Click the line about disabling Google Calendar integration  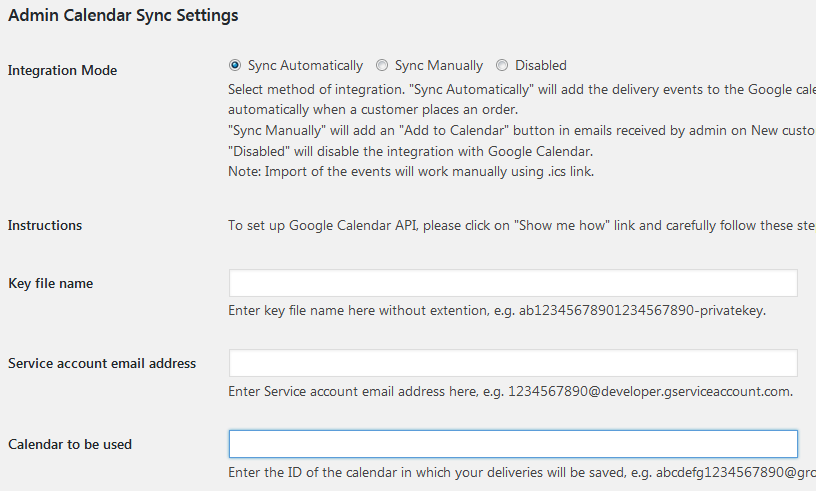411,152
